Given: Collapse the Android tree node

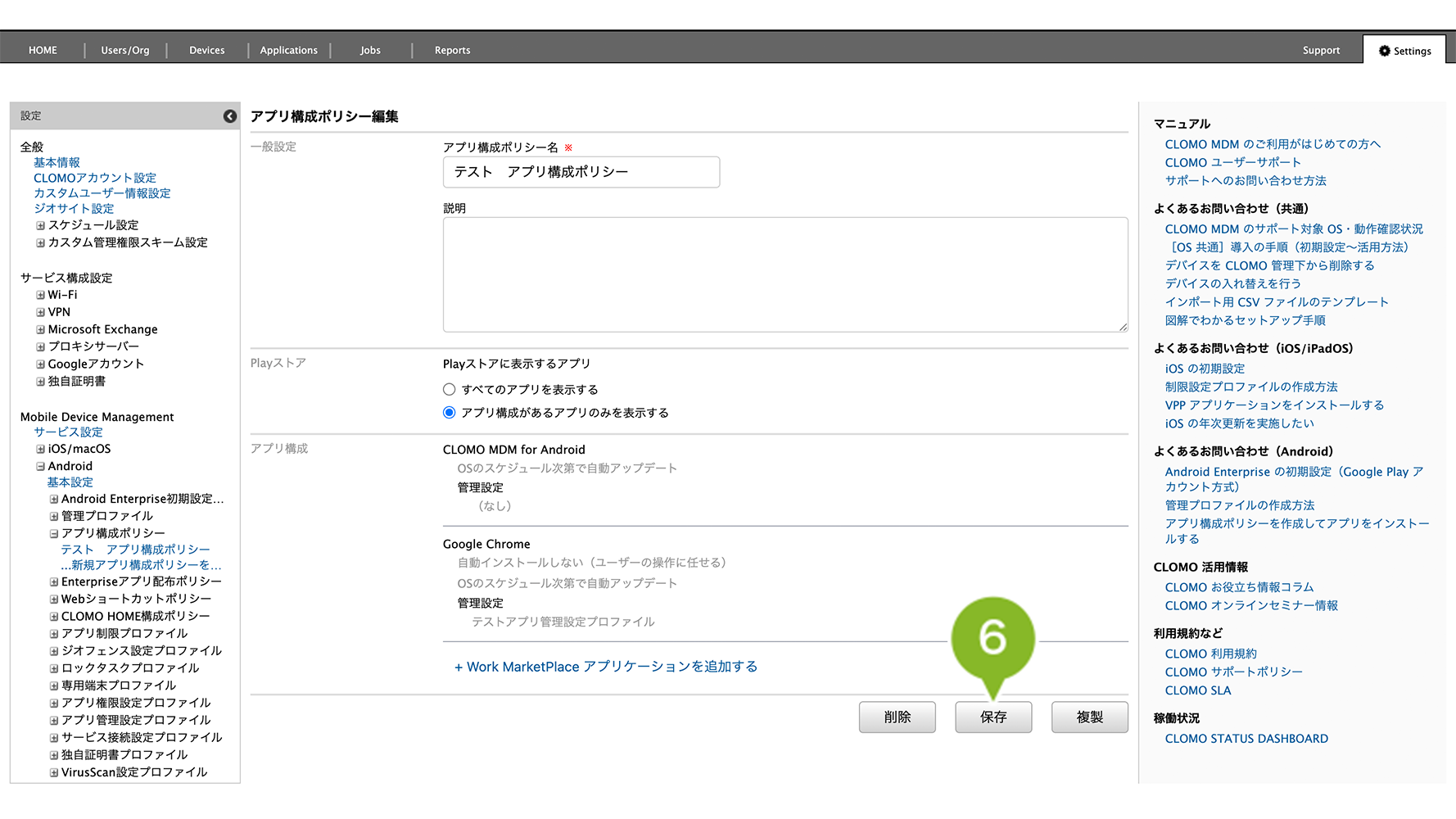Looking at the screenshot, I should tap(40, 466).
